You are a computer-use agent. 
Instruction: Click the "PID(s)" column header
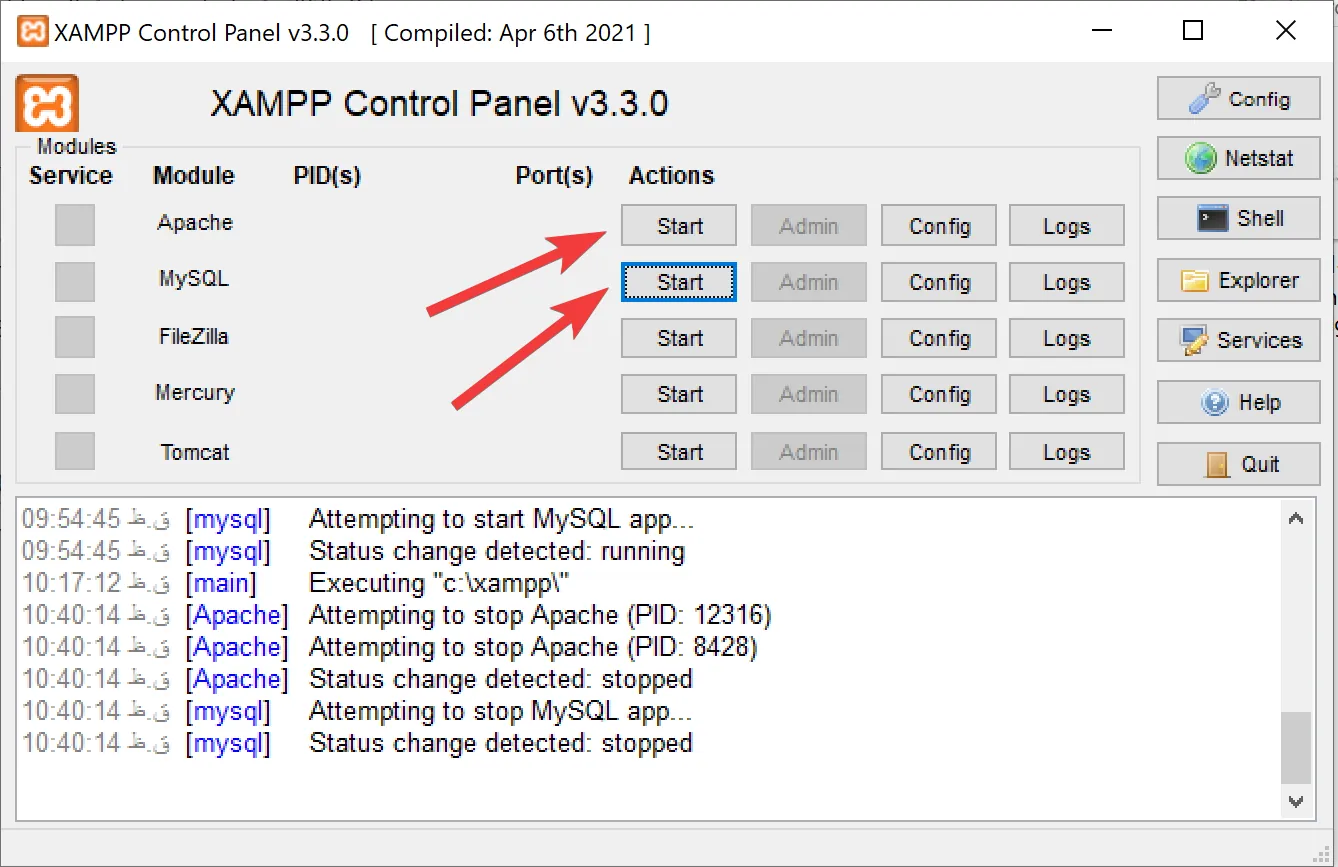[x=327, y=176]
